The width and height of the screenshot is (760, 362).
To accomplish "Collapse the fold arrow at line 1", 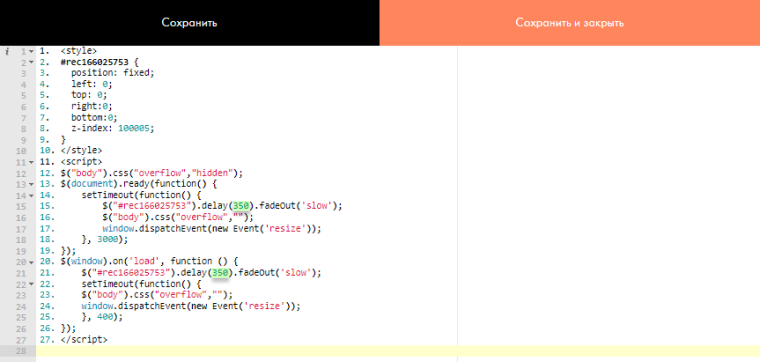I will pos(32,51).
